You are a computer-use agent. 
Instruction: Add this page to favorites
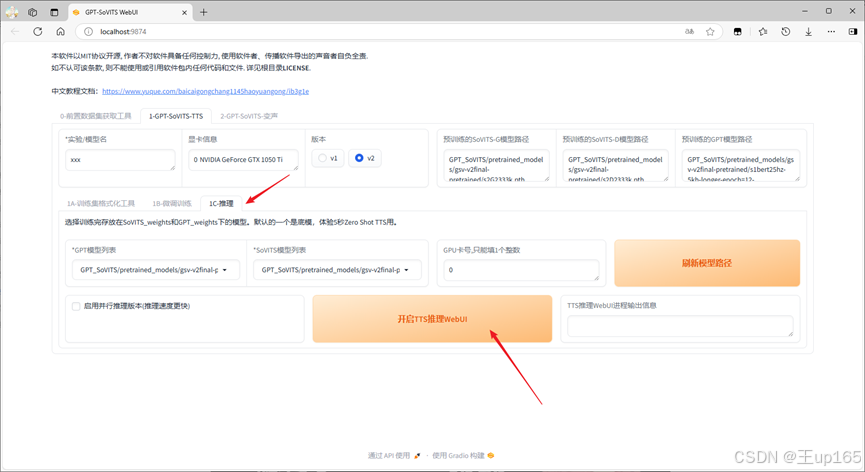(x=710, y=31)
